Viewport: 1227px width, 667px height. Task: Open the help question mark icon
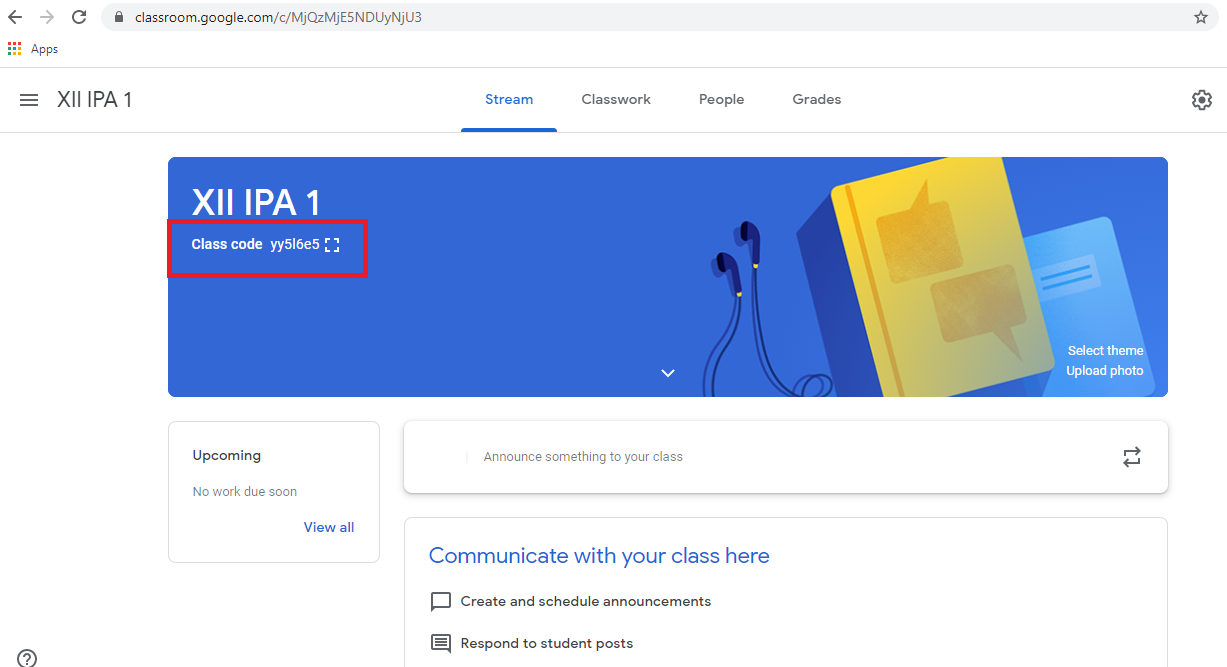(27, 657)
